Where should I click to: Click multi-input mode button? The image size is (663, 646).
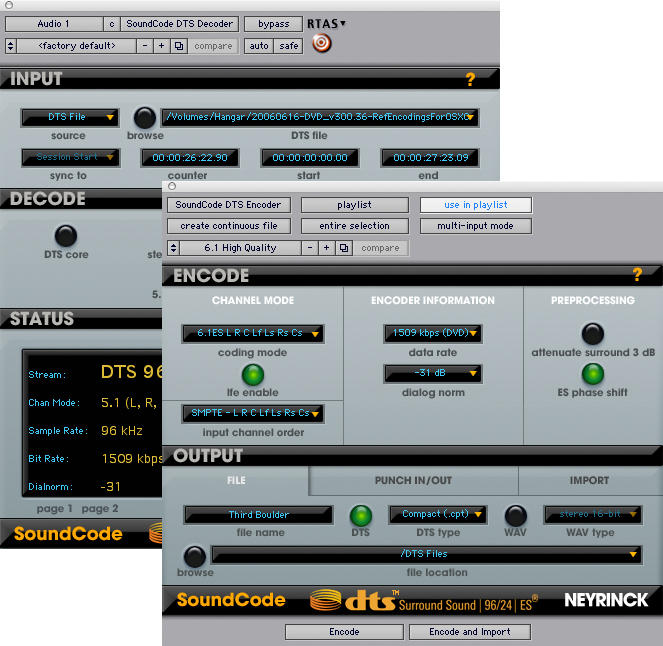click(x=476, y=226)
